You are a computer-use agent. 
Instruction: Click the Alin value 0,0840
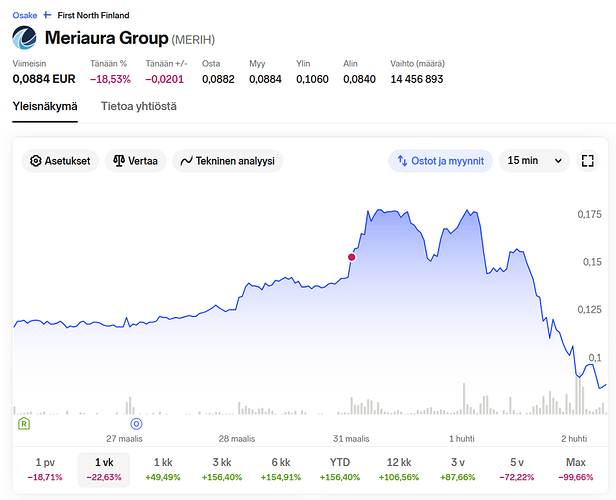coord(359,79)
